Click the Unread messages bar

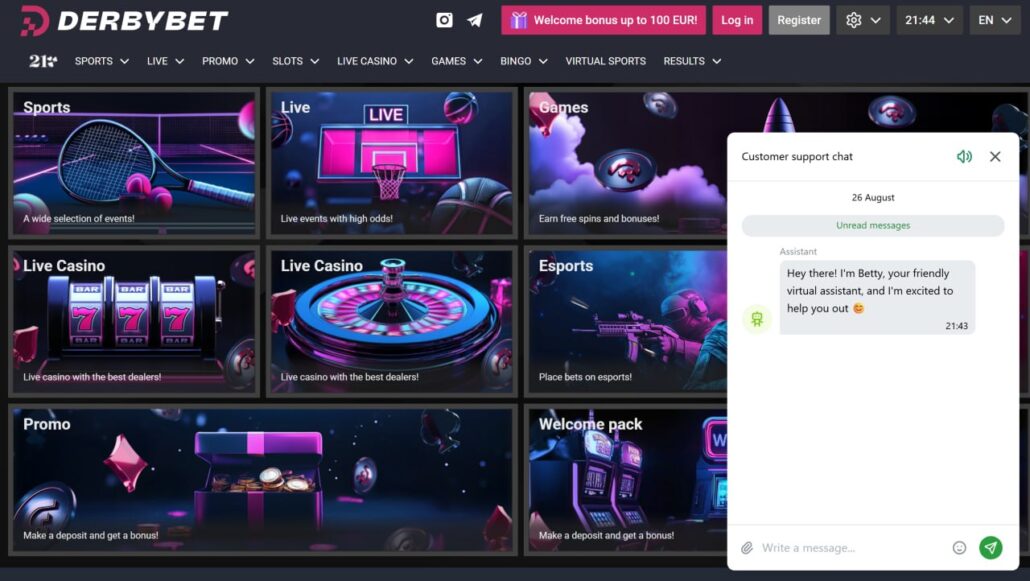(873, 225)
